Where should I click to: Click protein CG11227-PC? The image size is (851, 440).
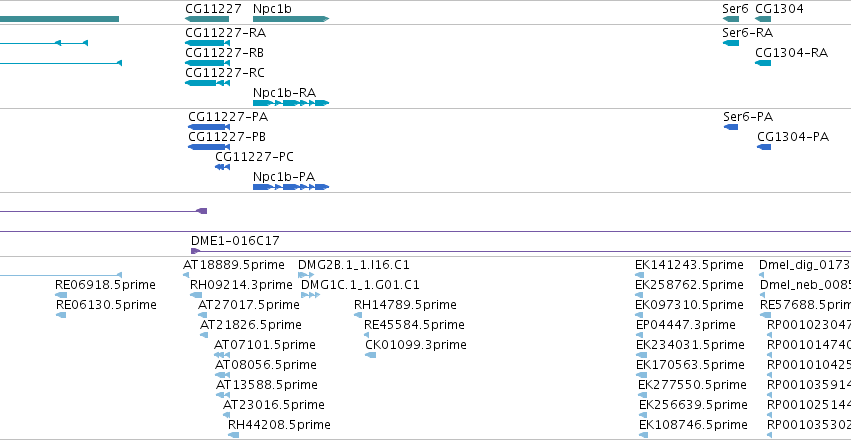223,167
